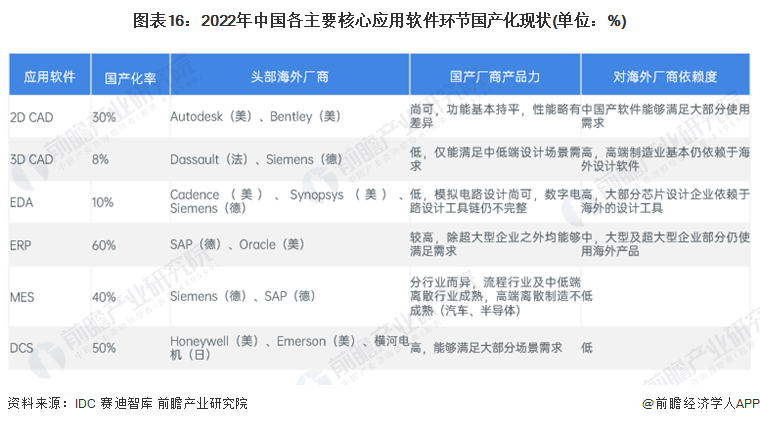The image size is (760, 424).
Task: Click the '高，能够满足大部分场景需求' cell
Action: [486, 347]
